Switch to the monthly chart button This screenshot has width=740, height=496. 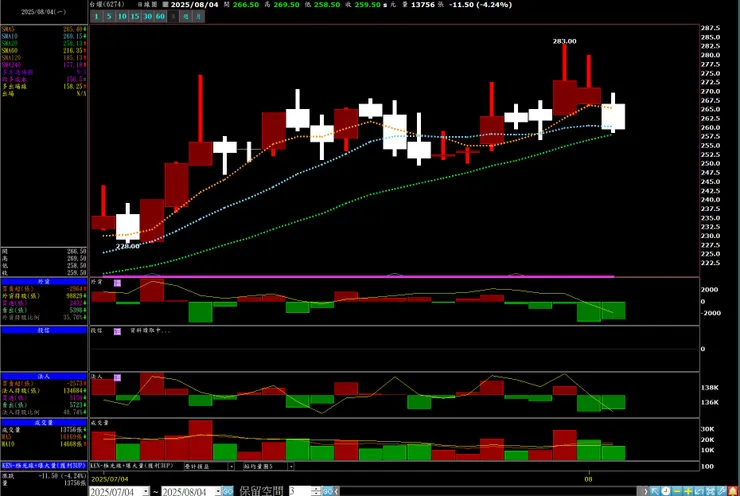click(x=199, y=17)
